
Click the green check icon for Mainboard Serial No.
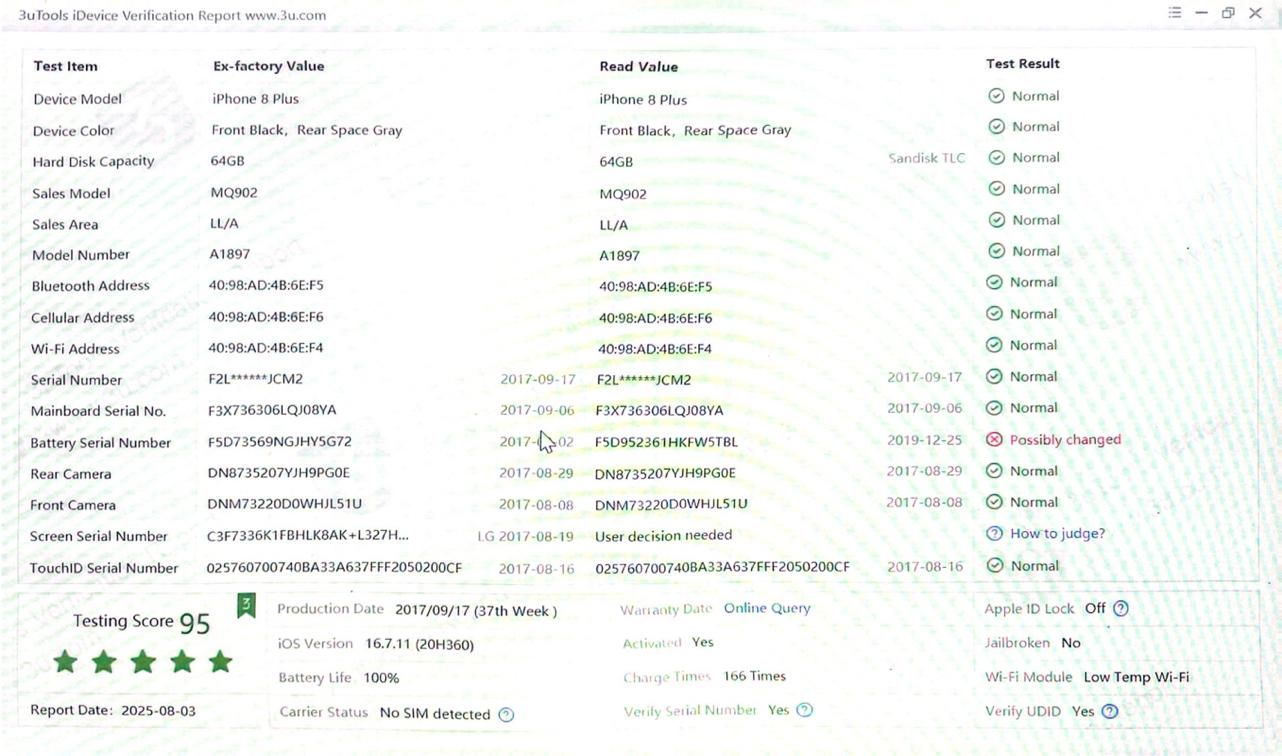(x=994, y=408)
